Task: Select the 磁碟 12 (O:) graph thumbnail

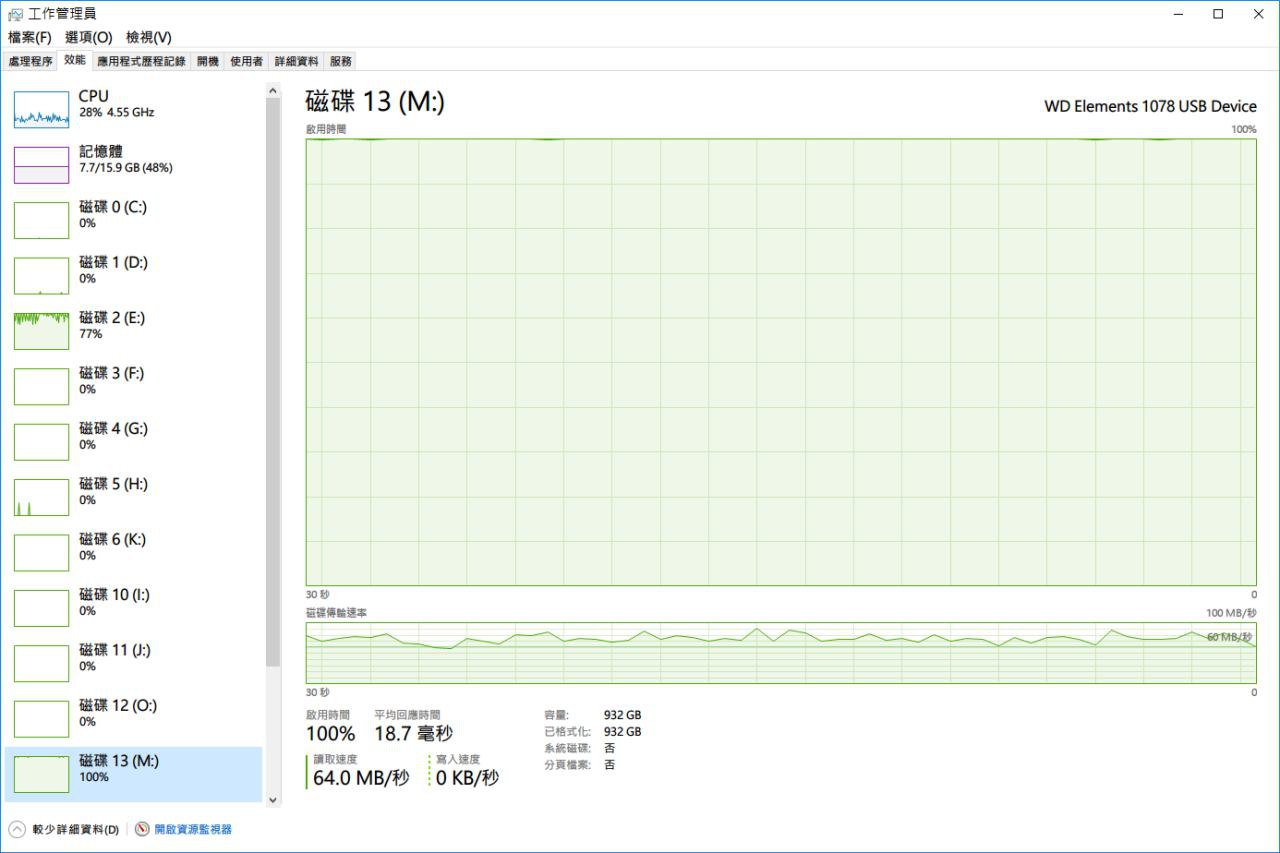Action: pos(41,719)
